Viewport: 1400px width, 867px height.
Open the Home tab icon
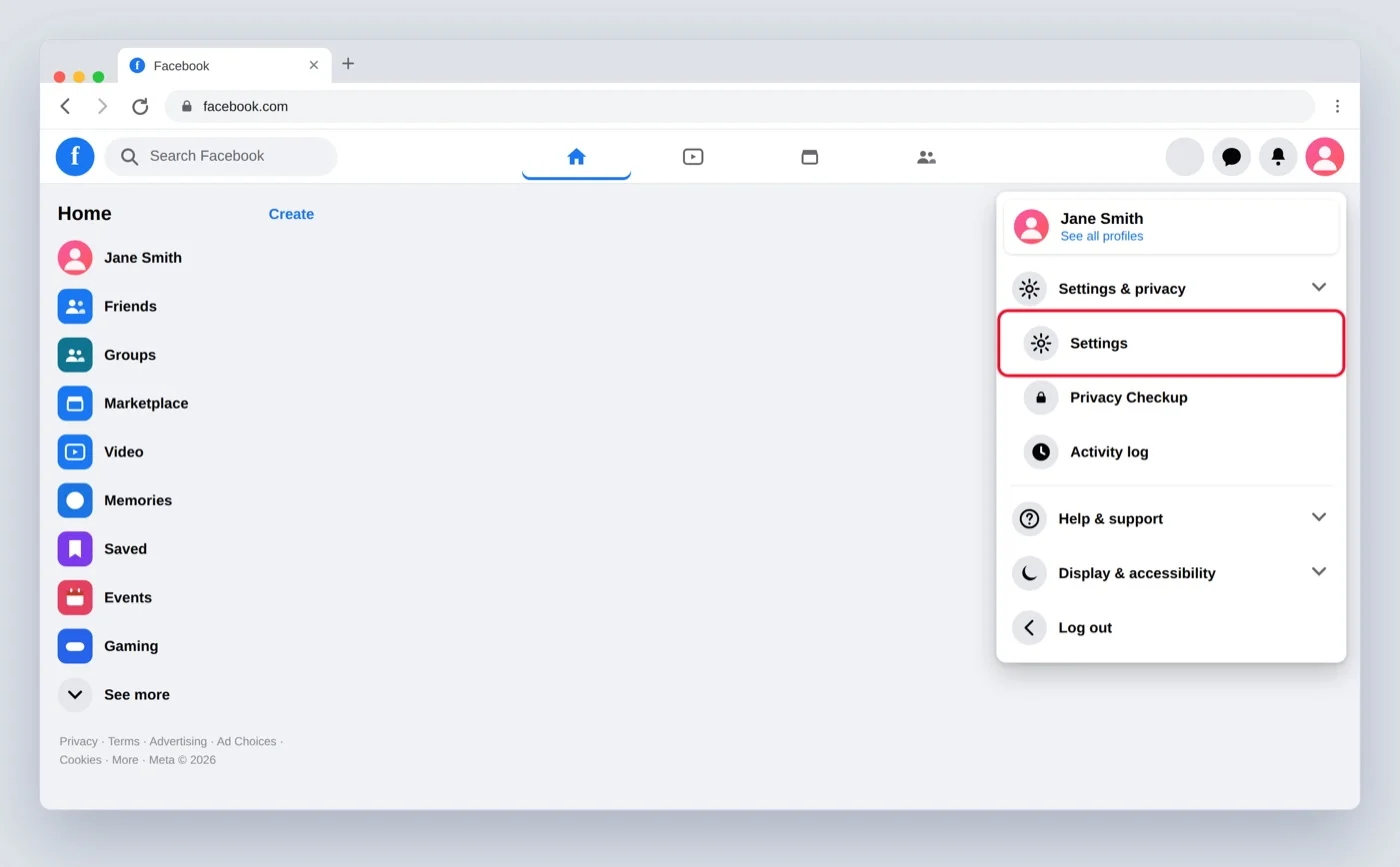[x=576, y=157]
